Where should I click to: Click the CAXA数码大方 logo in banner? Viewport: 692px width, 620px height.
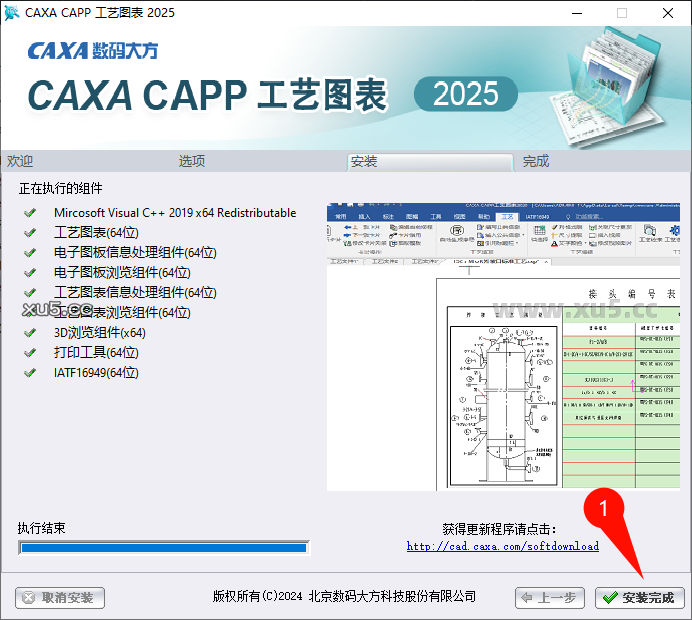pos(92,50)
